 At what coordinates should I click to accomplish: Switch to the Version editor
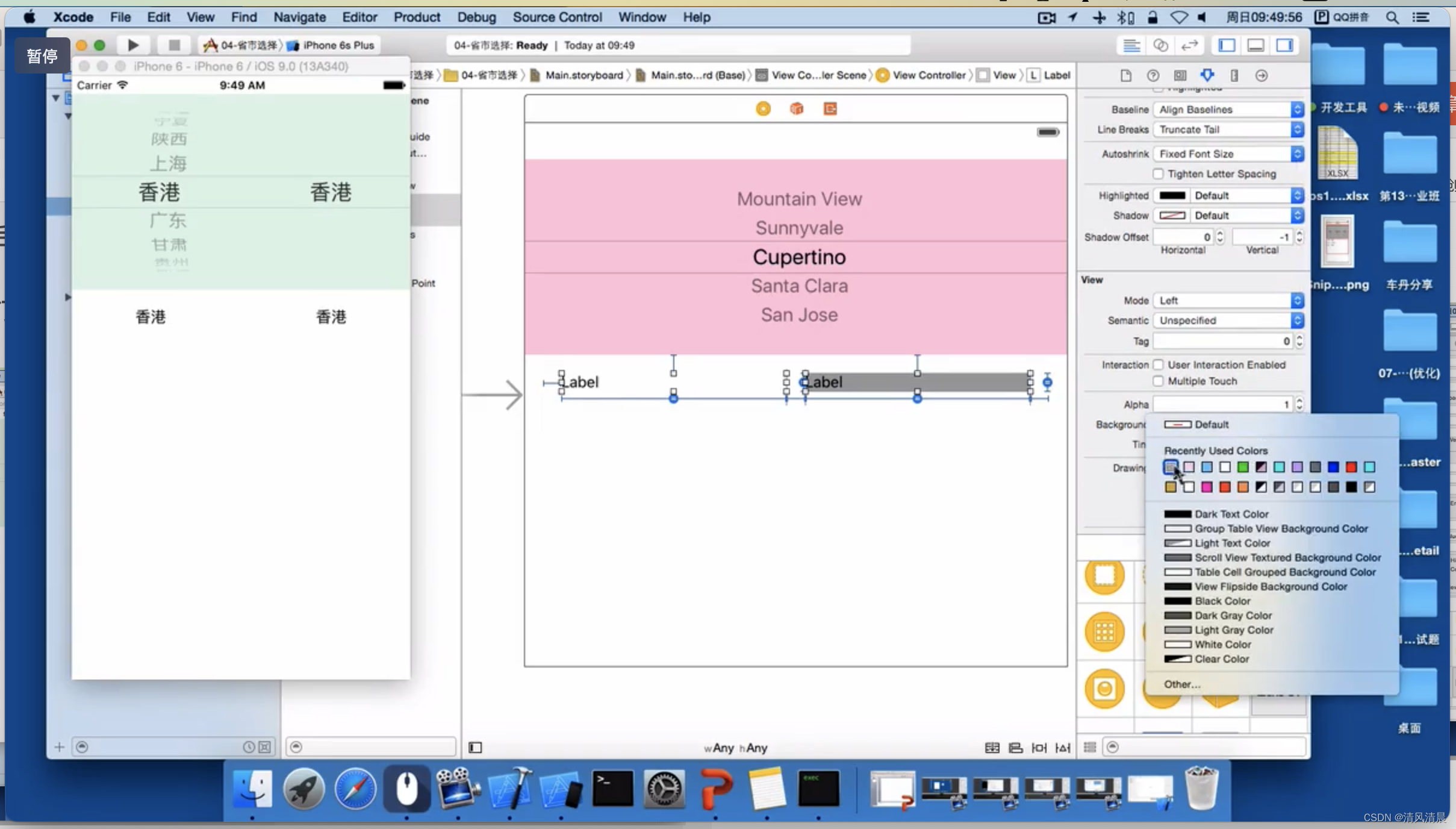click(x=1189, y=45)
